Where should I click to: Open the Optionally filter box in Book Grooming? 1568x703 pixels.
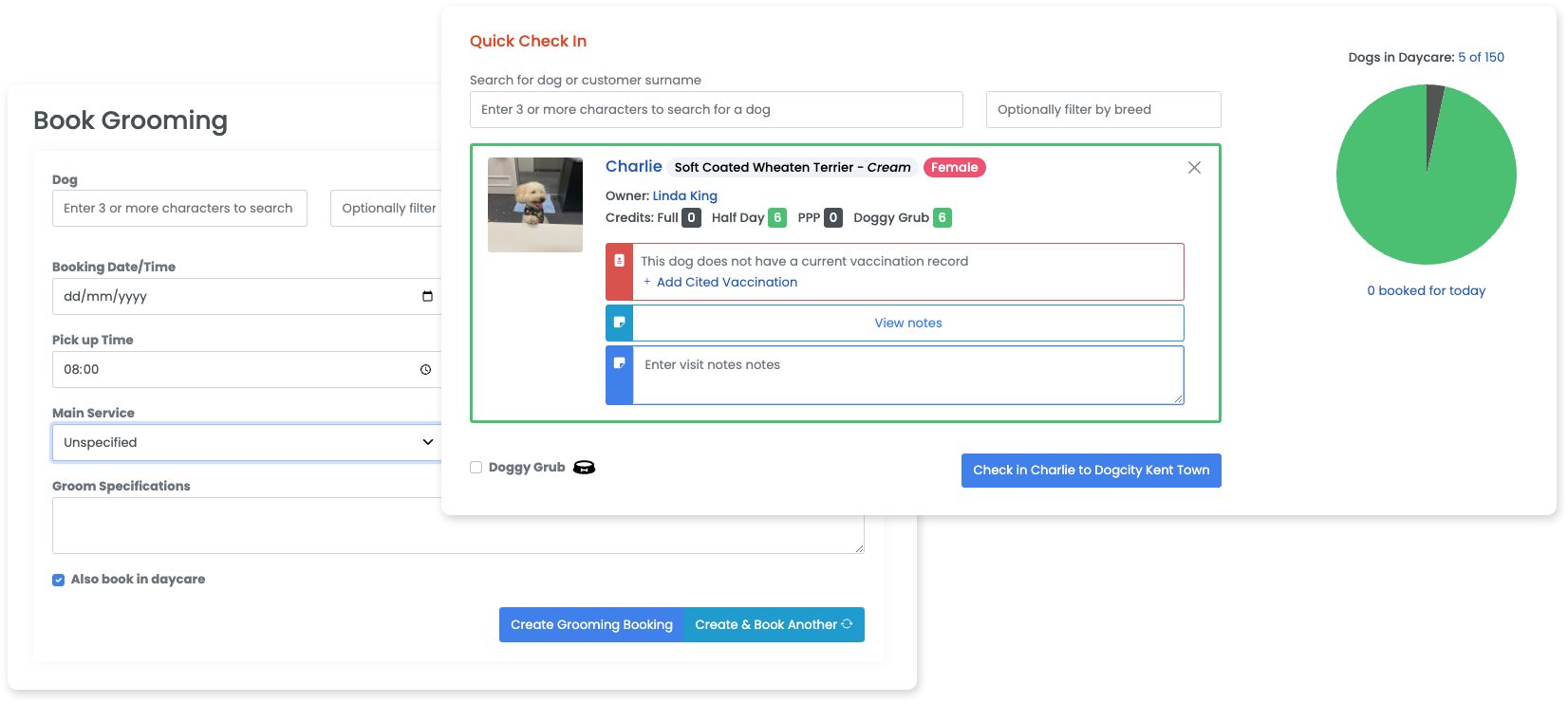(386, 208)
